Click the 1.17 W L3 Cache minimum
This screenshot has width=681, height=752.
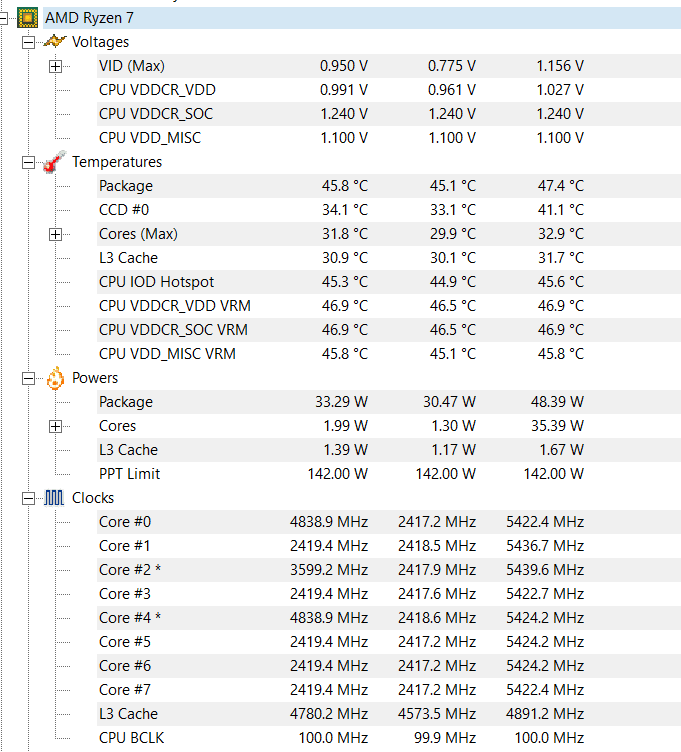[x=454, y=449]
